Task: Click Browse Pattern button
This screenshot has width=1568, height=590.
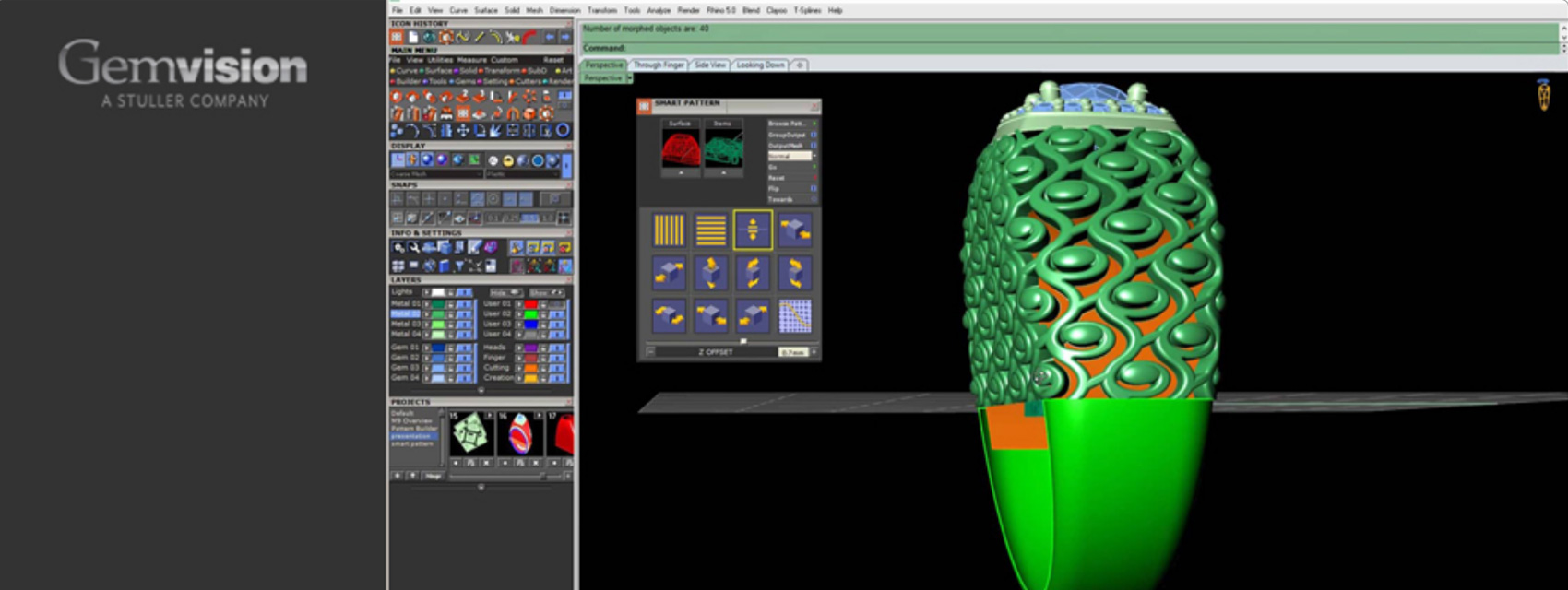Action: click(790, 124)
